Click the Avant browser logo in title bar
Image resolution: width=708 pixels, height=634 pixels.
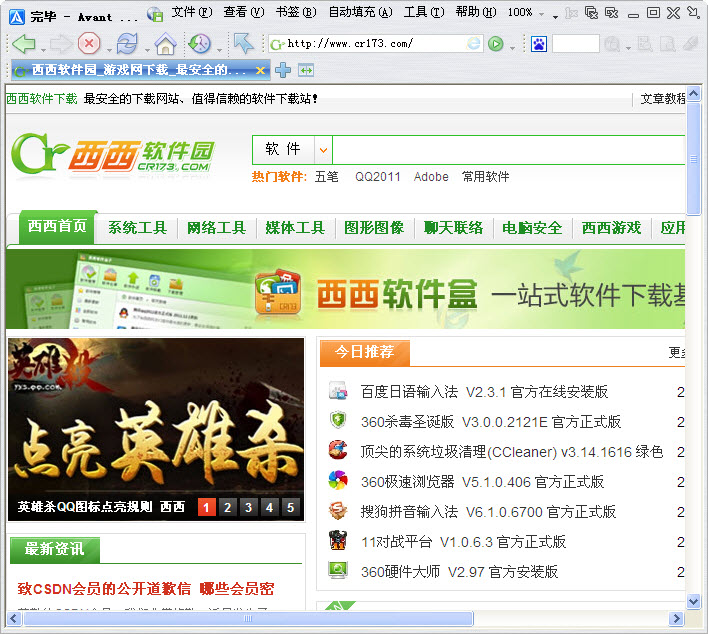tap(17, 16)
